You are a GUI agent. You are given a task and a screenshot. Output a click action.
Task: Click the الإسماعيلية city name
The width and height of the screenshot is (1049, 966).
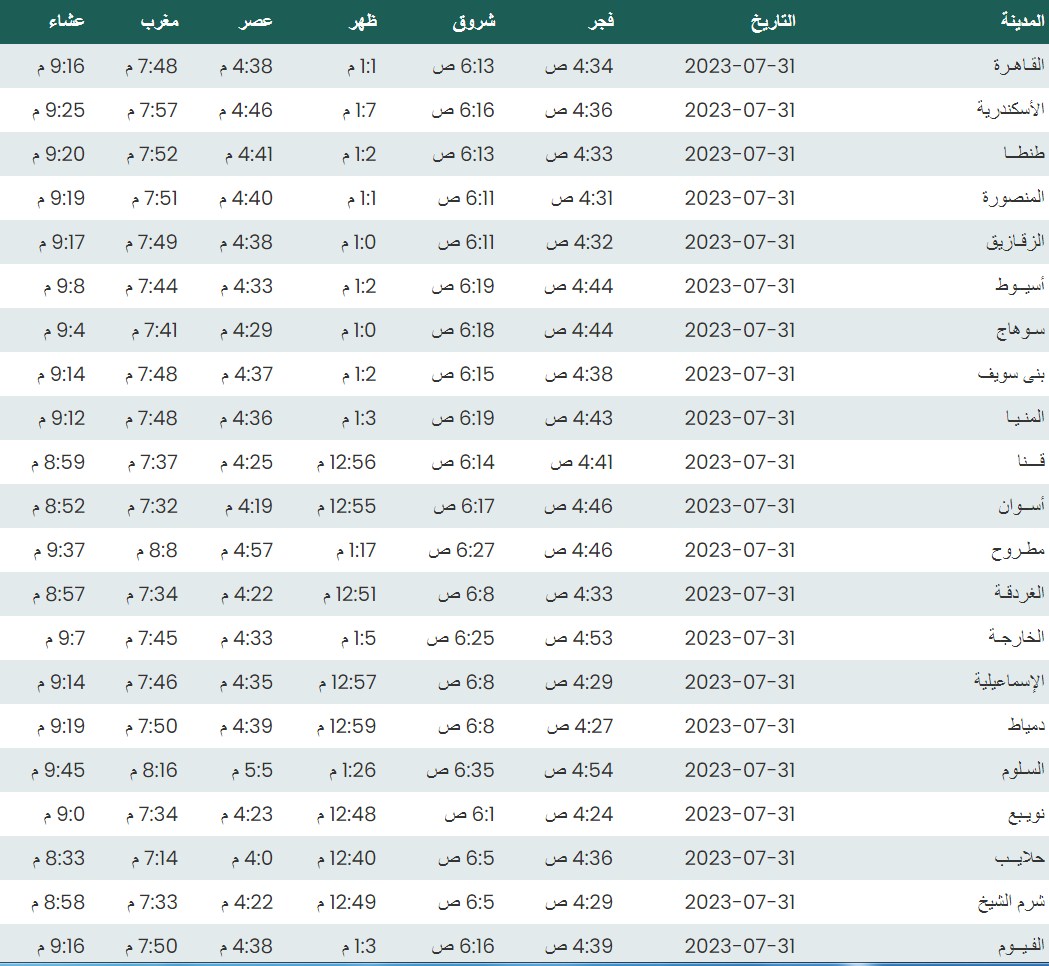(x=1008, y=682)
